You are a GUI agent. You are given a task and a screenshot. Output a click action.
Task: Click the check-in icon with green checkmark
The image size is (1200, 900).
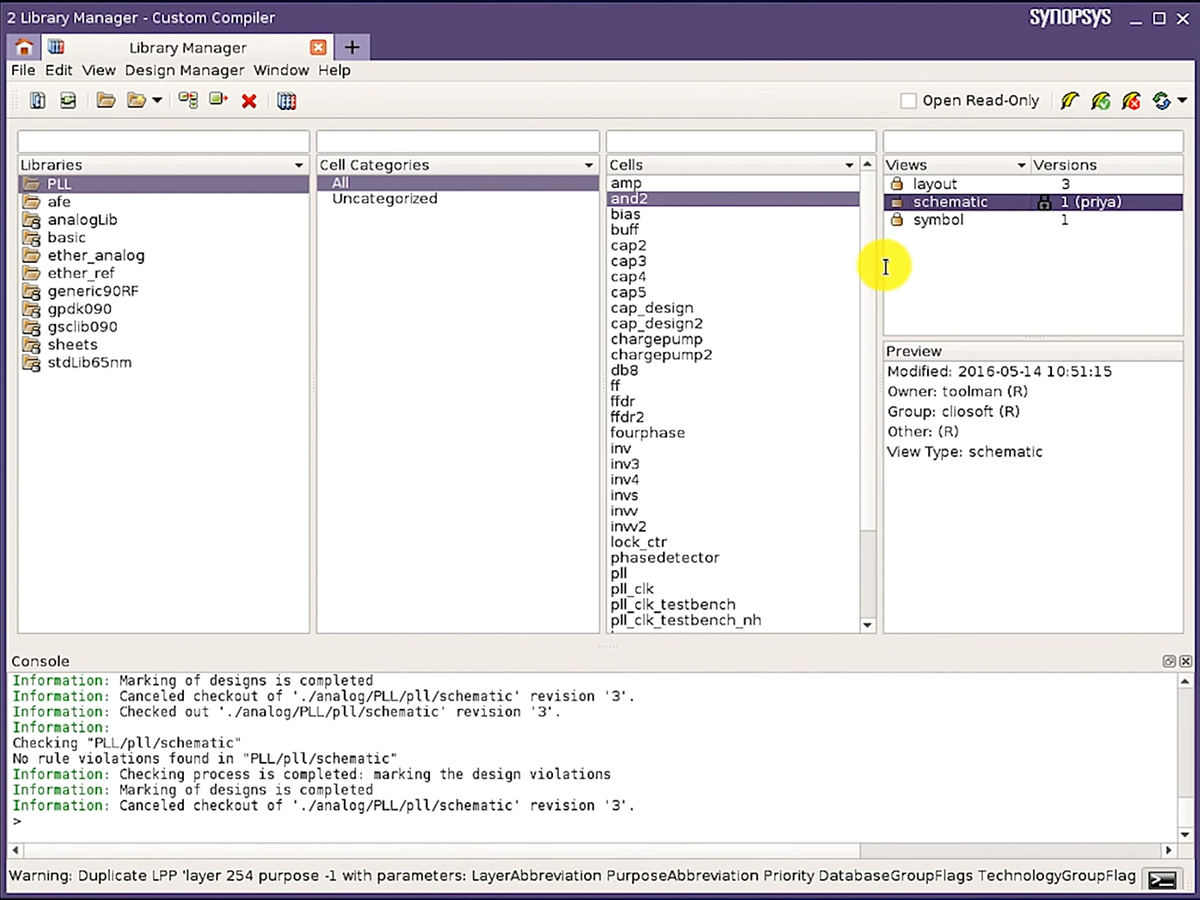[1100, 100]
